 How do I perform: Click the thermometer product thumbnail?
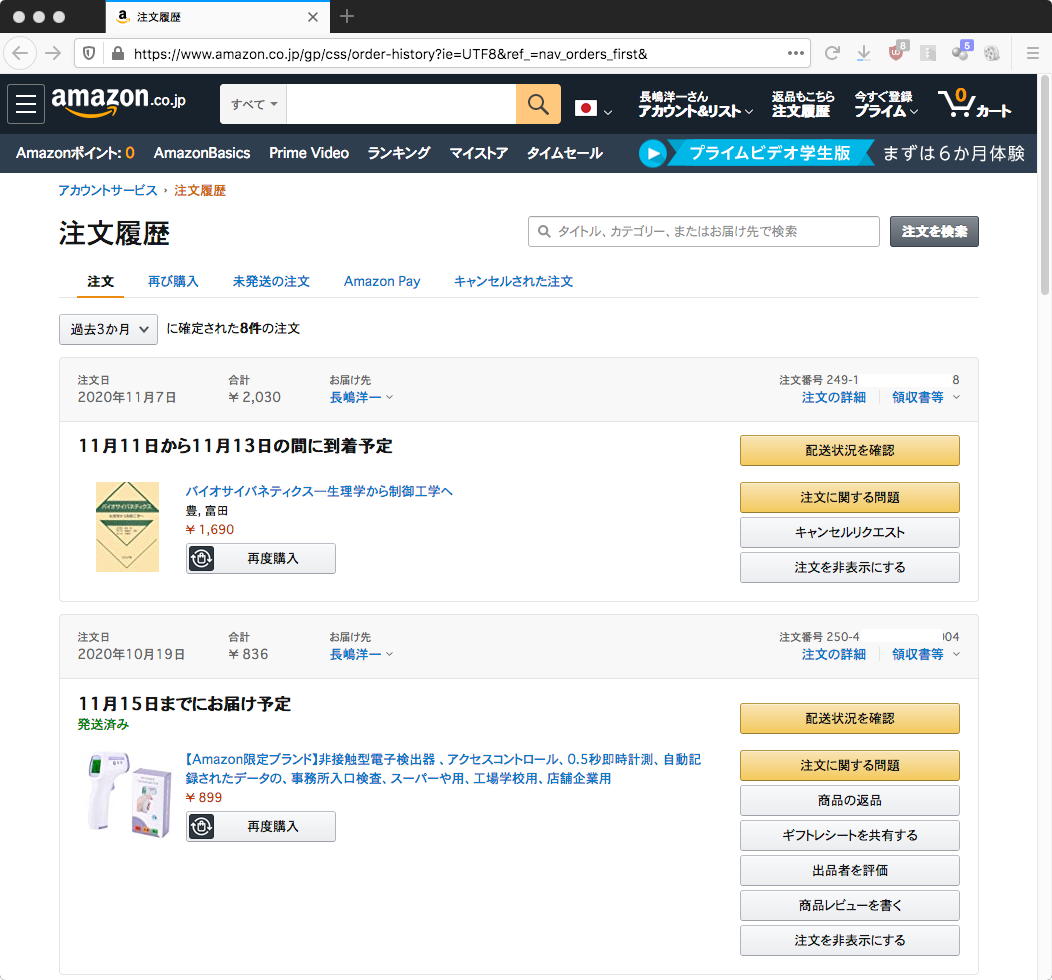(x=127, y=795)
